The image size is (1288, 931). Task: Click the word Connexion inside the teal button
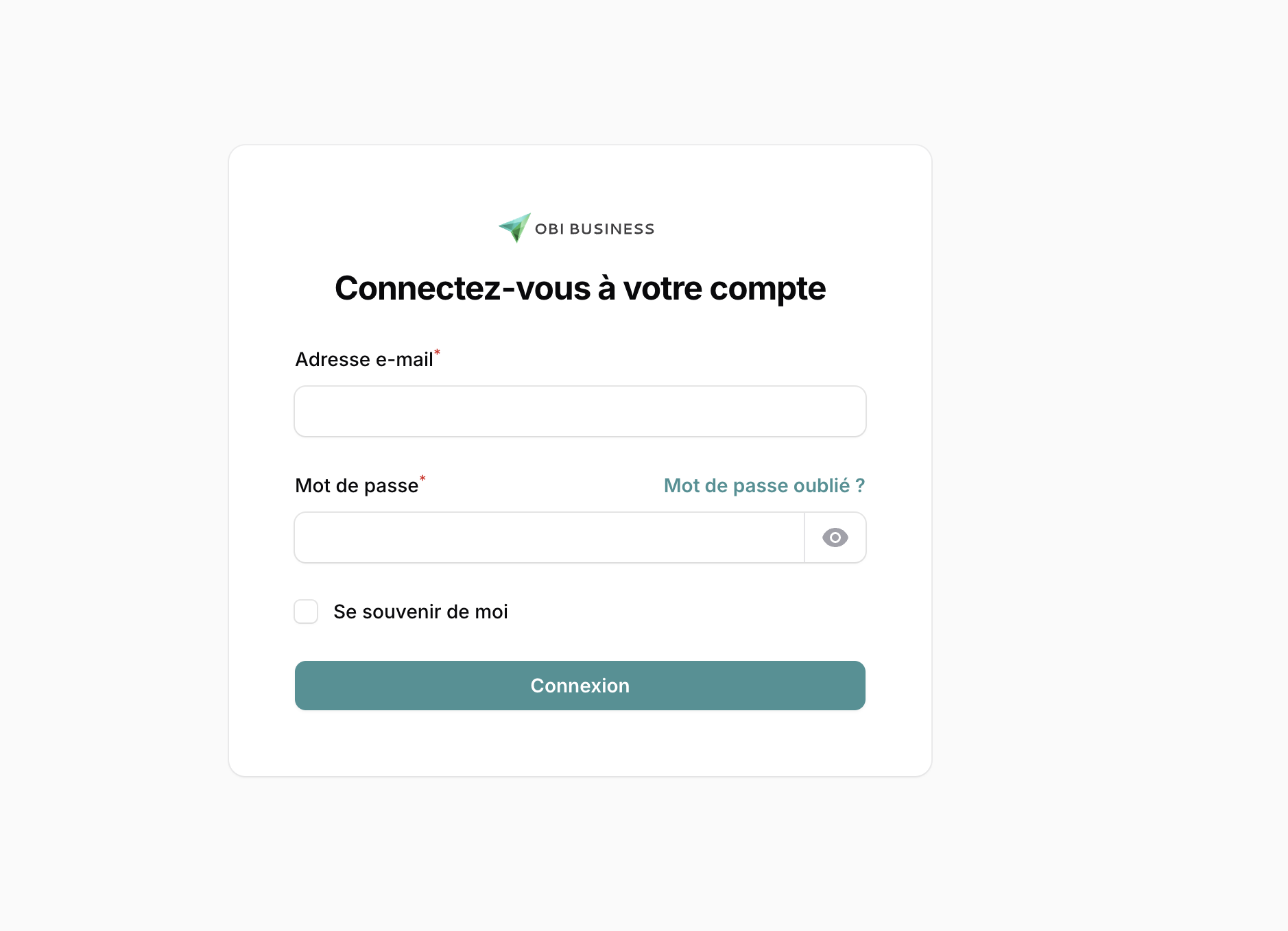pos(580,686)
